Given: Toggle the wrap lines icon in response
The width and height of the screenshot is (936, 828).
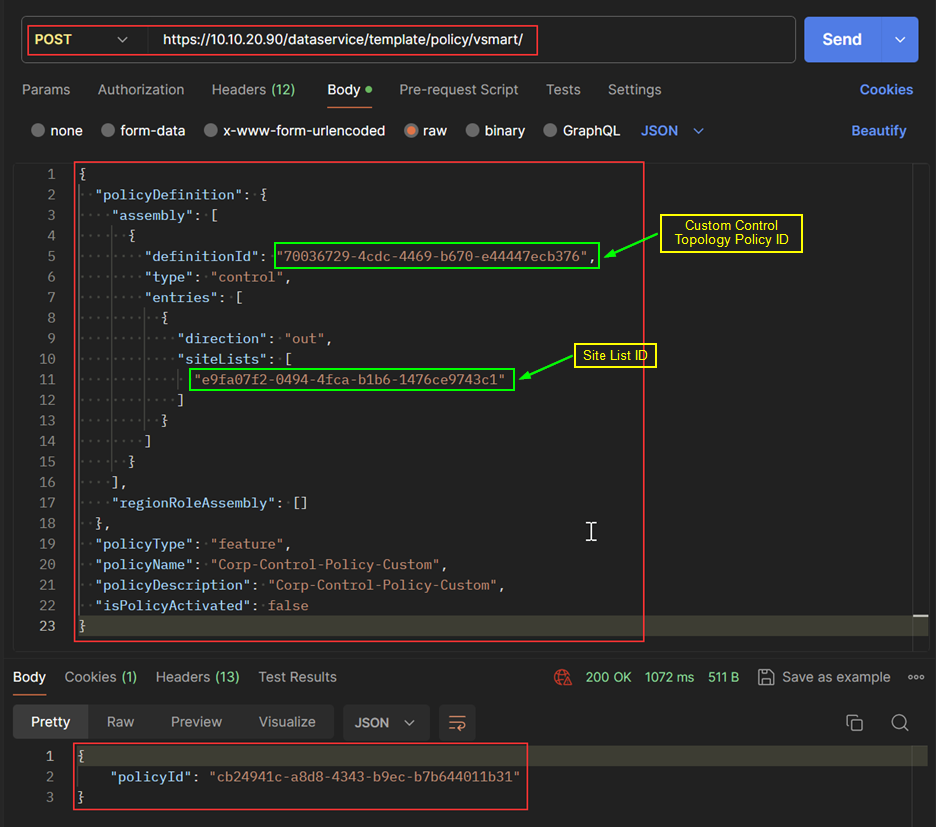Looking at the screenshot, I should tap(457, 722).
